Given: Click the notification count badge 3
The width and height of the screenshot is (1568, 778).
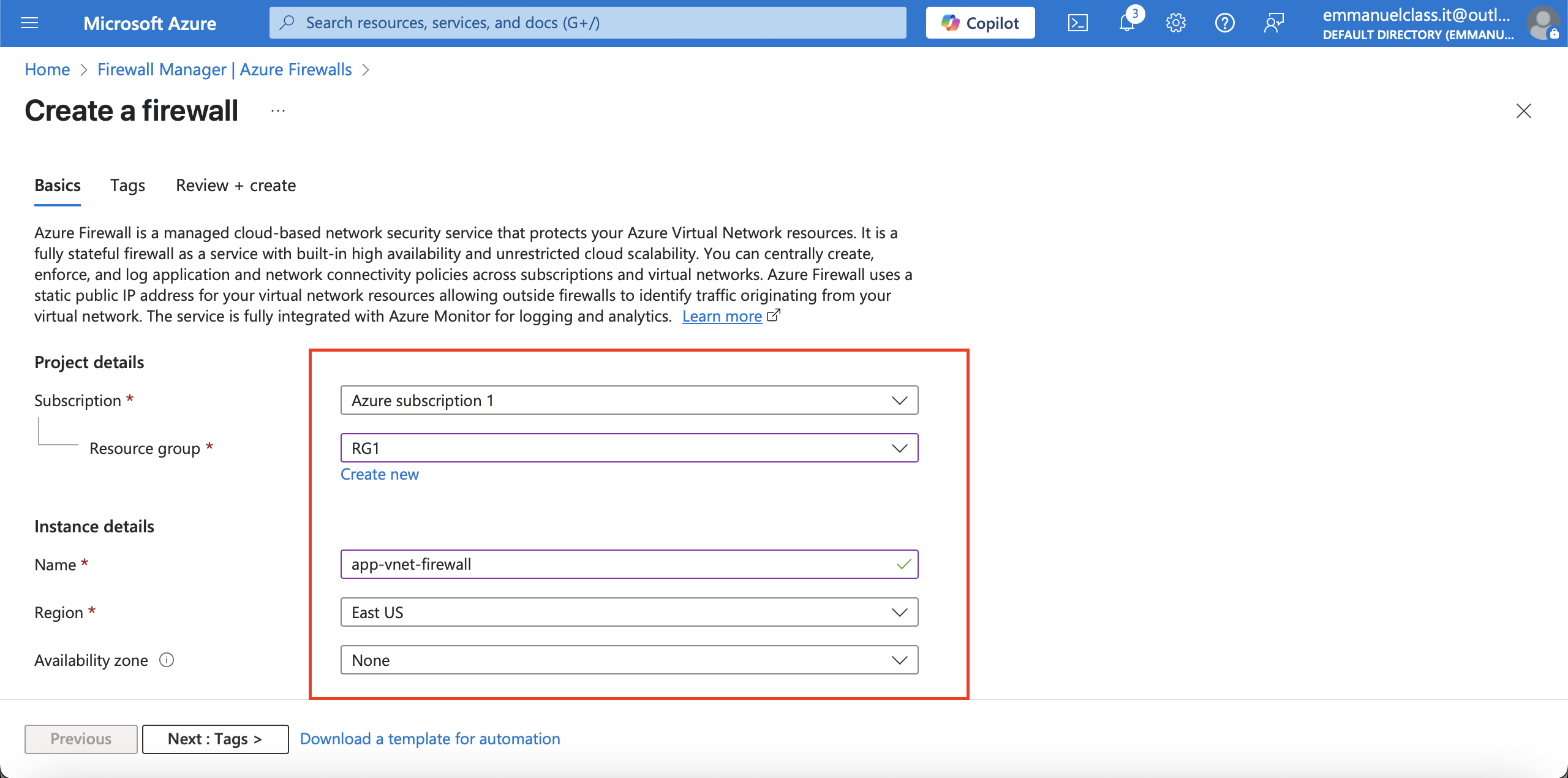Looking at the screenshot, I should tap(1135, 13).
